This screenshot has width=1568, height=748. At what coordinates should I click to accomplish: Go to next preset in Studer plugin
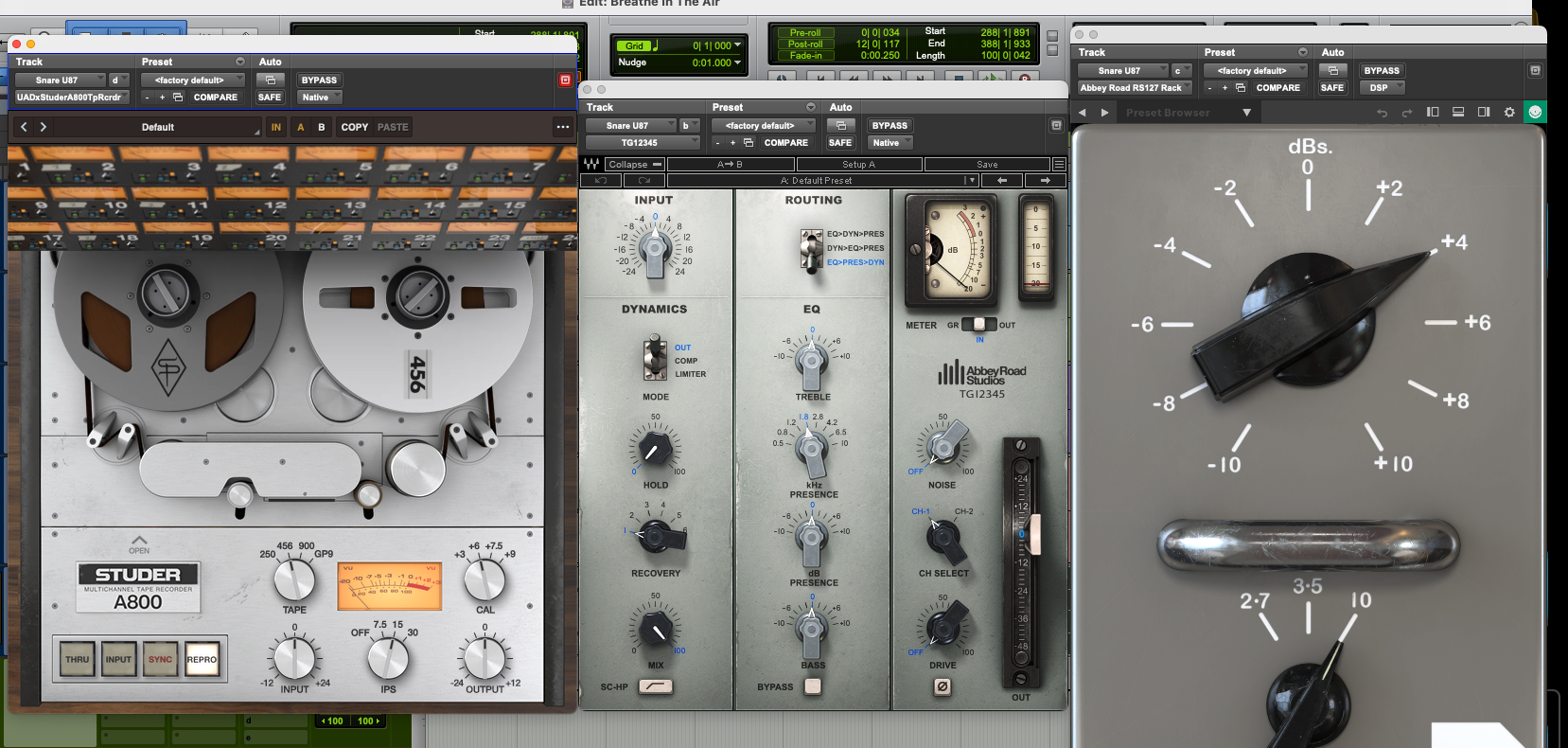[x=44, y=127]
